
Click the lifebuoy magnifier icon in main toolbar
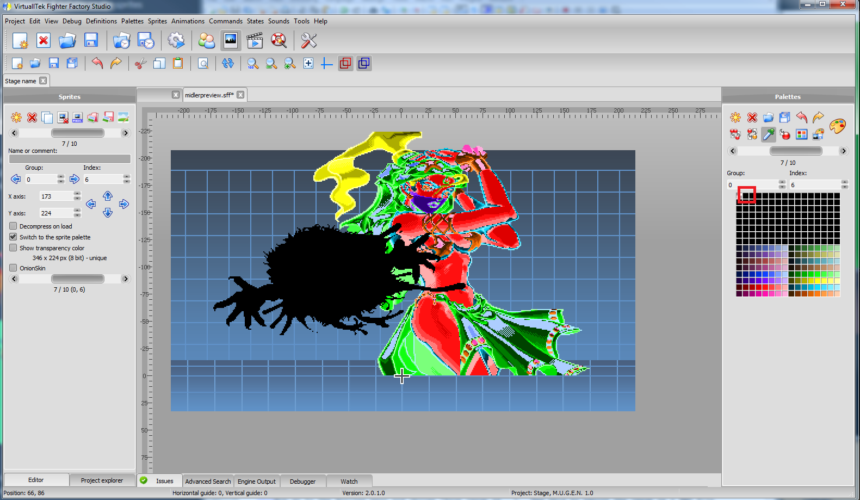[x=279, y=40]
